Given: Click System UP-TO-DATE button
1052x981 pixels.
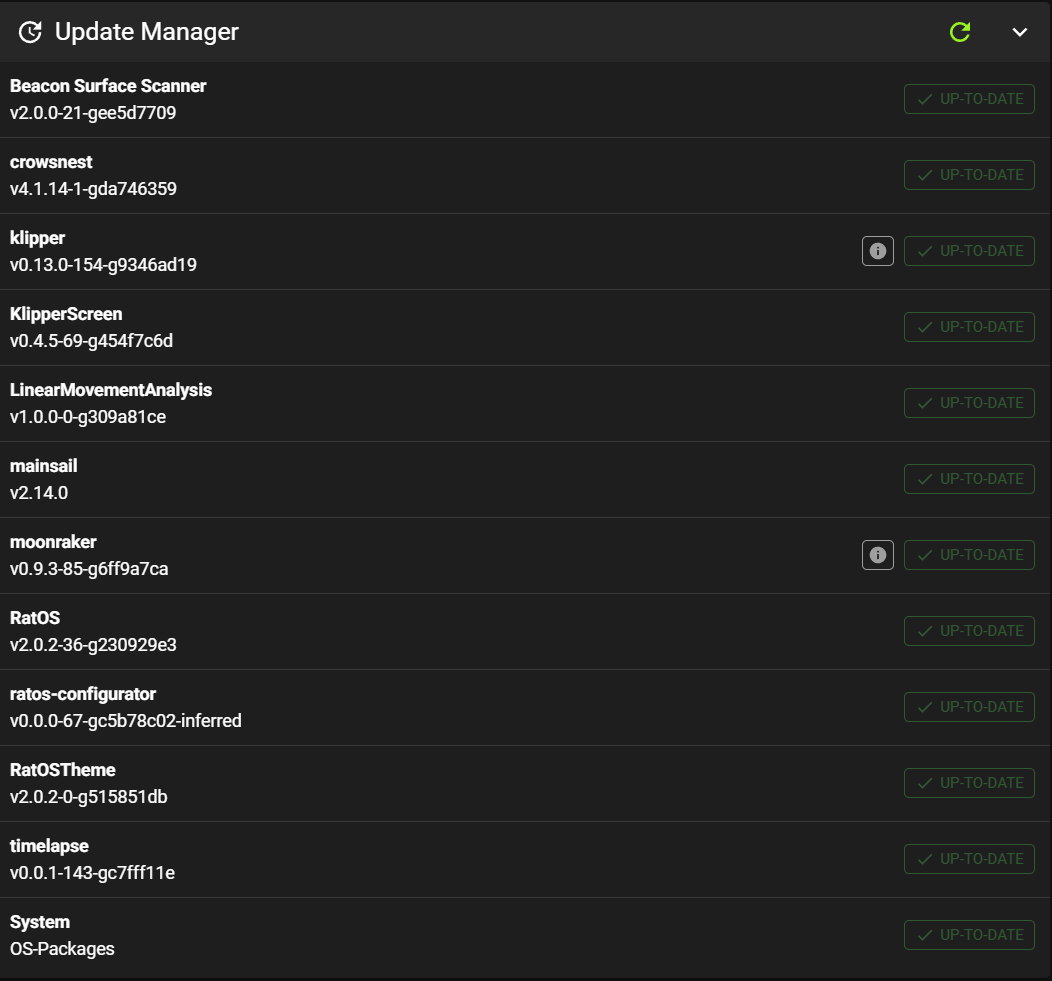Looking at the screenshot, I should pyautogui.click(x=969, y=935).
